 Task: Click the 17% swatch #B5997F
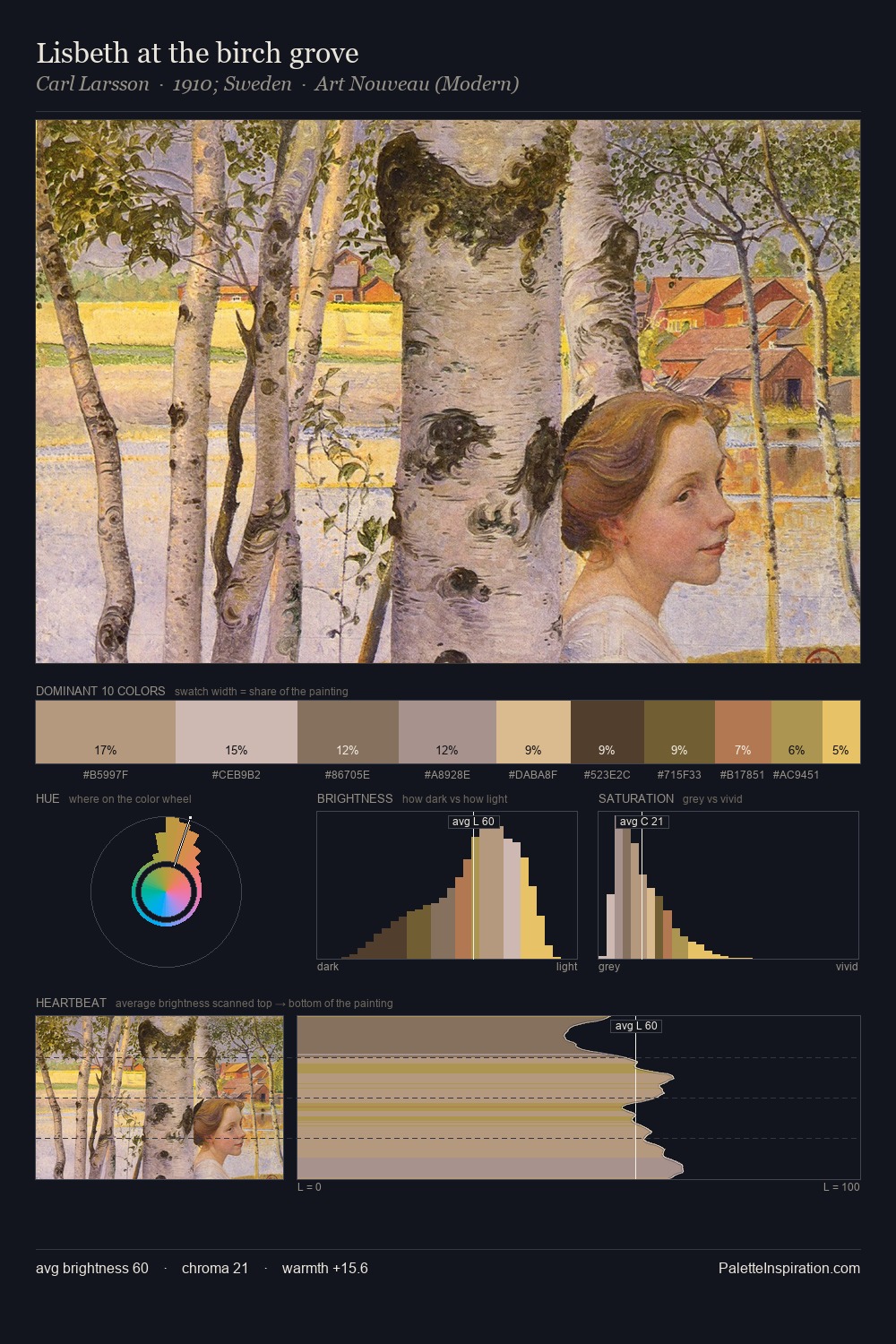click(x=106, y=732)
